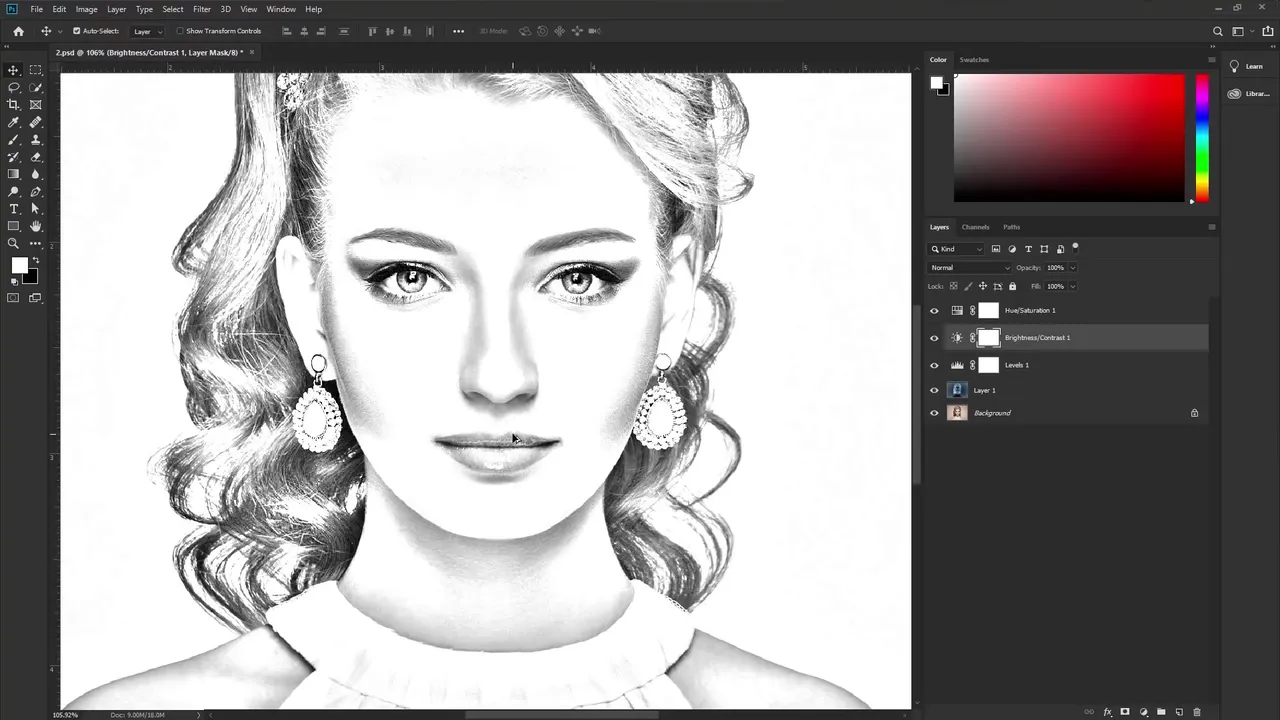Add a layer mask from Layers footer
This screenshot has height=720, width=1280.
point(1125,712)
